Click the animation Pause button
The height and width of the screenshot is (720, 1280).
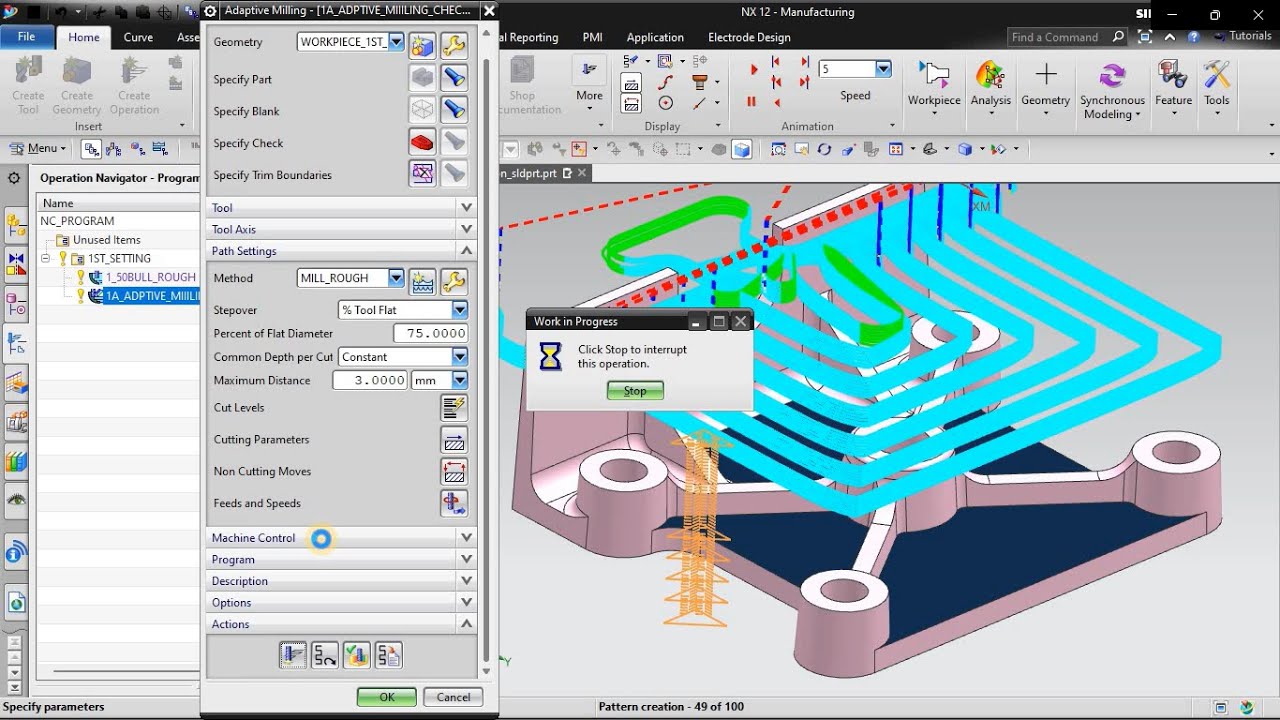(x=751, y=101)
